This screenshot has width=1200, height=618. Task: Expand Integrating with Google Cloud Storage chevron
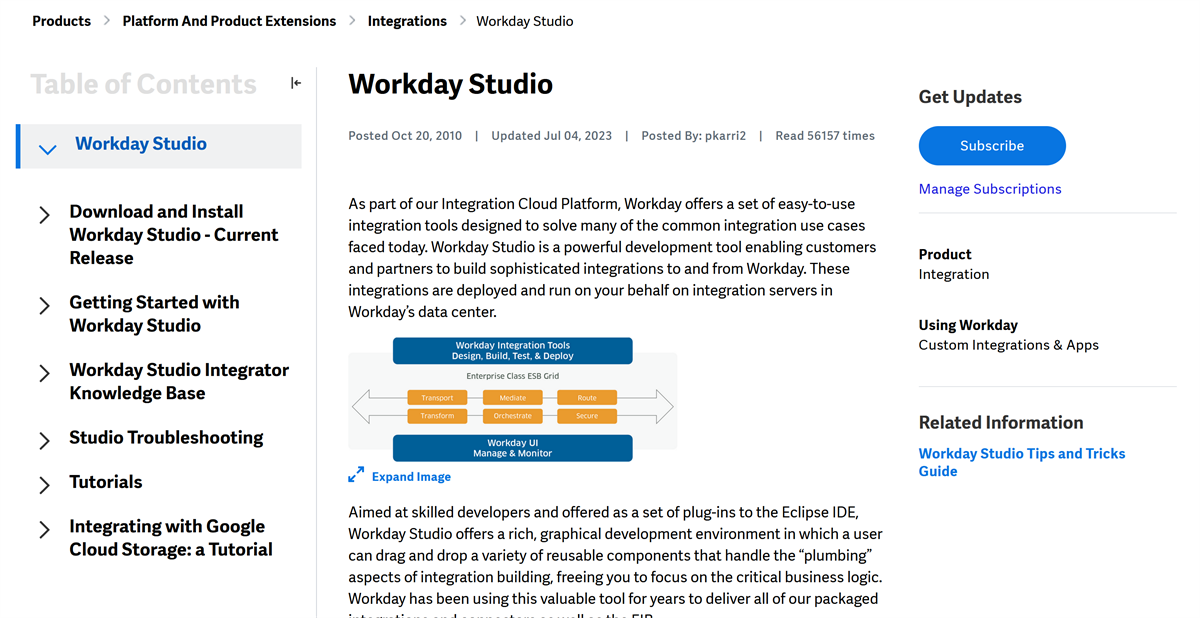point(44,530)
